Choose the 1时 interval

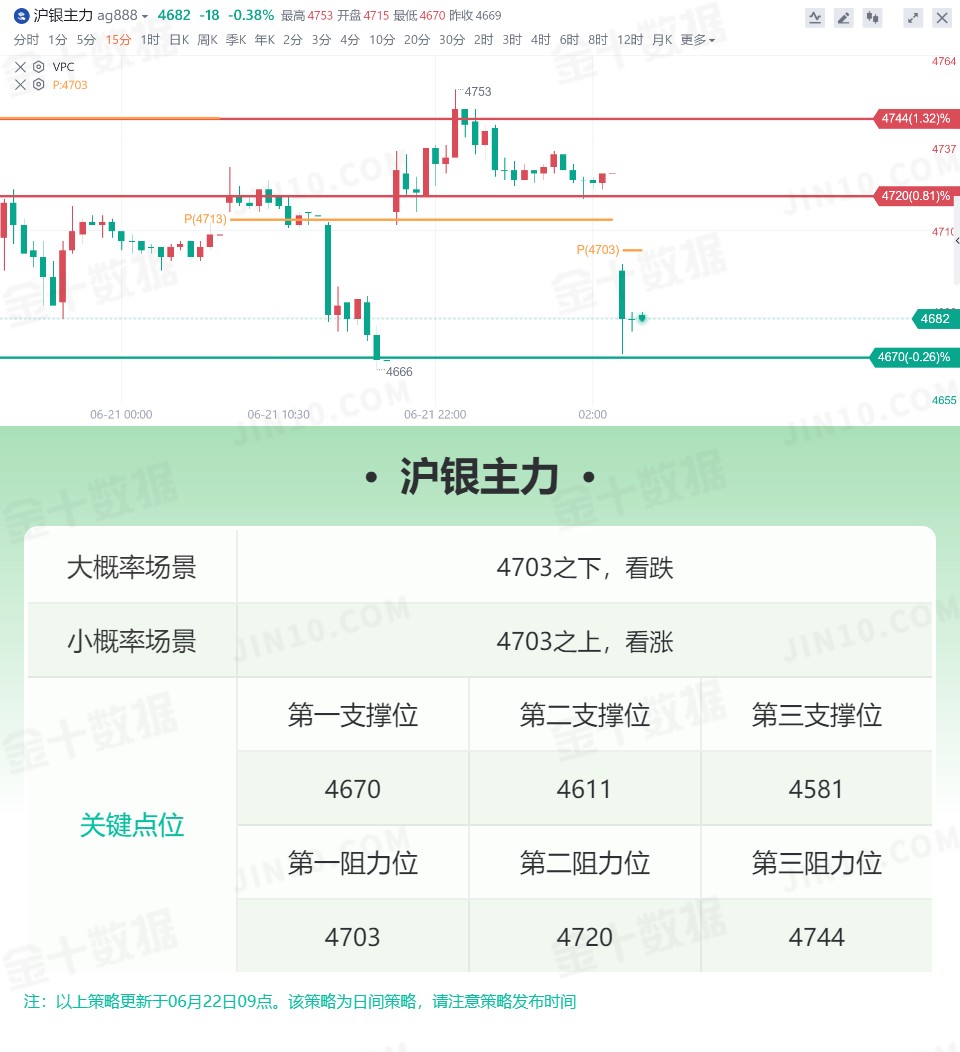click(150, 40)
